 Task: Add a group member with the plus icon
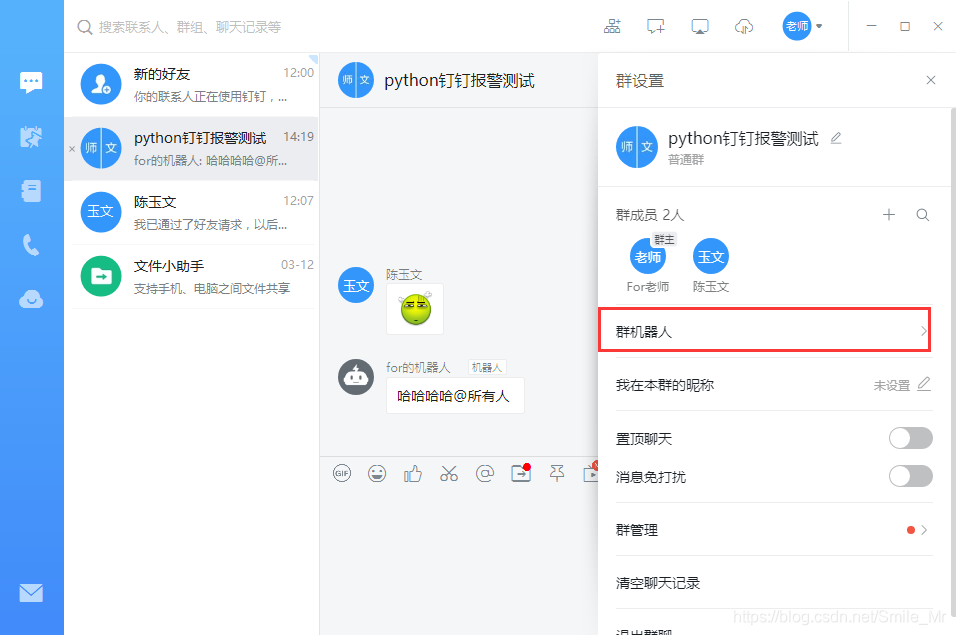point(889,214)
